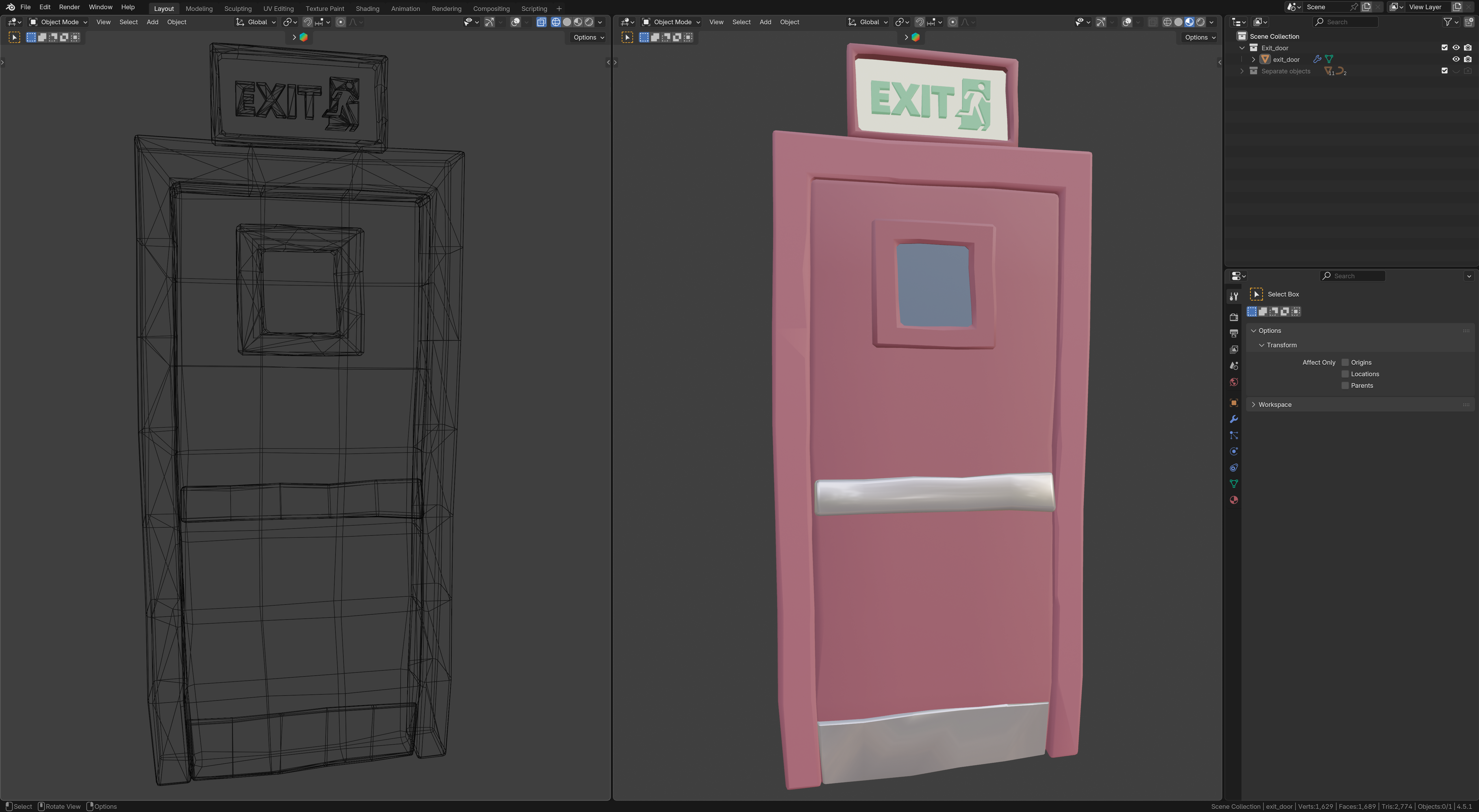This screenshot has height=812, width=1479.
Task: Open File menu
Action: click(x=25, y=7)
